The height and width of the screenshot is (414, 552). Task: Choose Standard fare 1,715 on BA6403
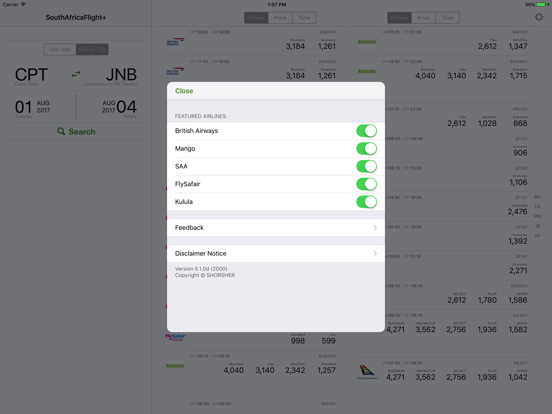pos(519,74)
